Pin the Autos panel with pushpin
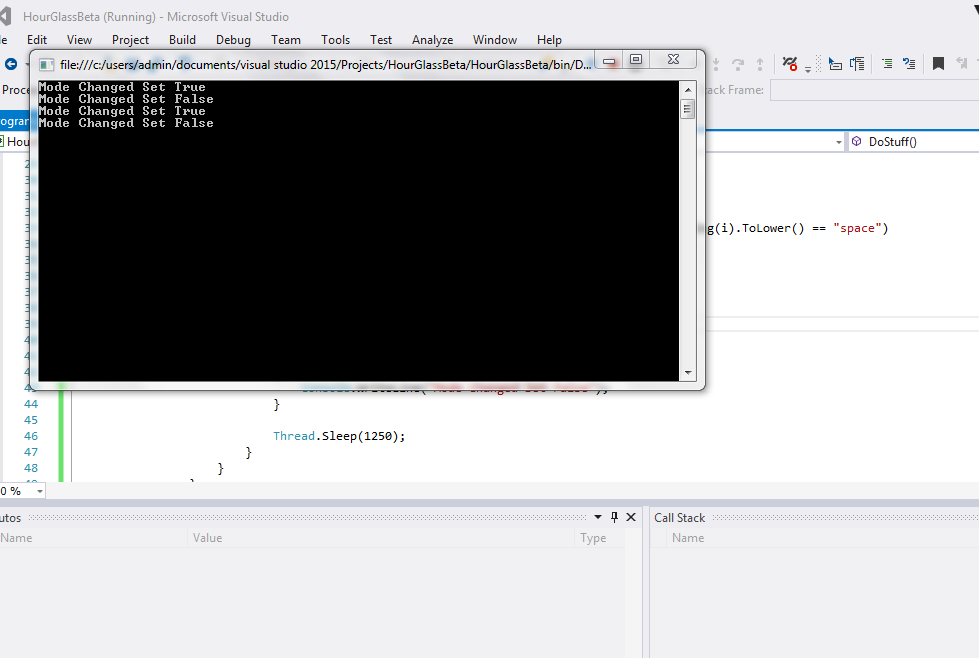 coord(614,517)
